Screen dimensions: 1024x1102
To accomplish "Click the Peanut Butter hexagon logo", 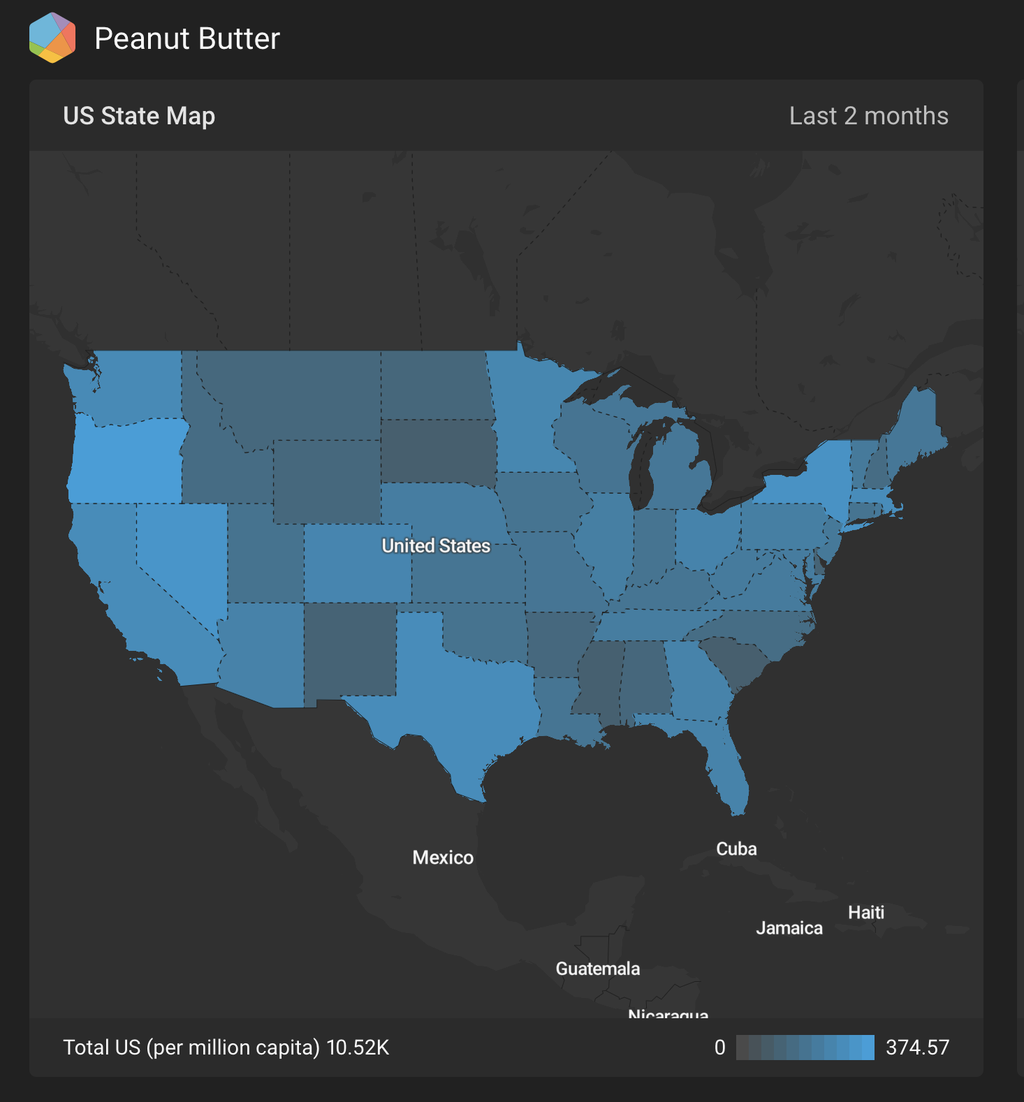I will click(53, 38).
